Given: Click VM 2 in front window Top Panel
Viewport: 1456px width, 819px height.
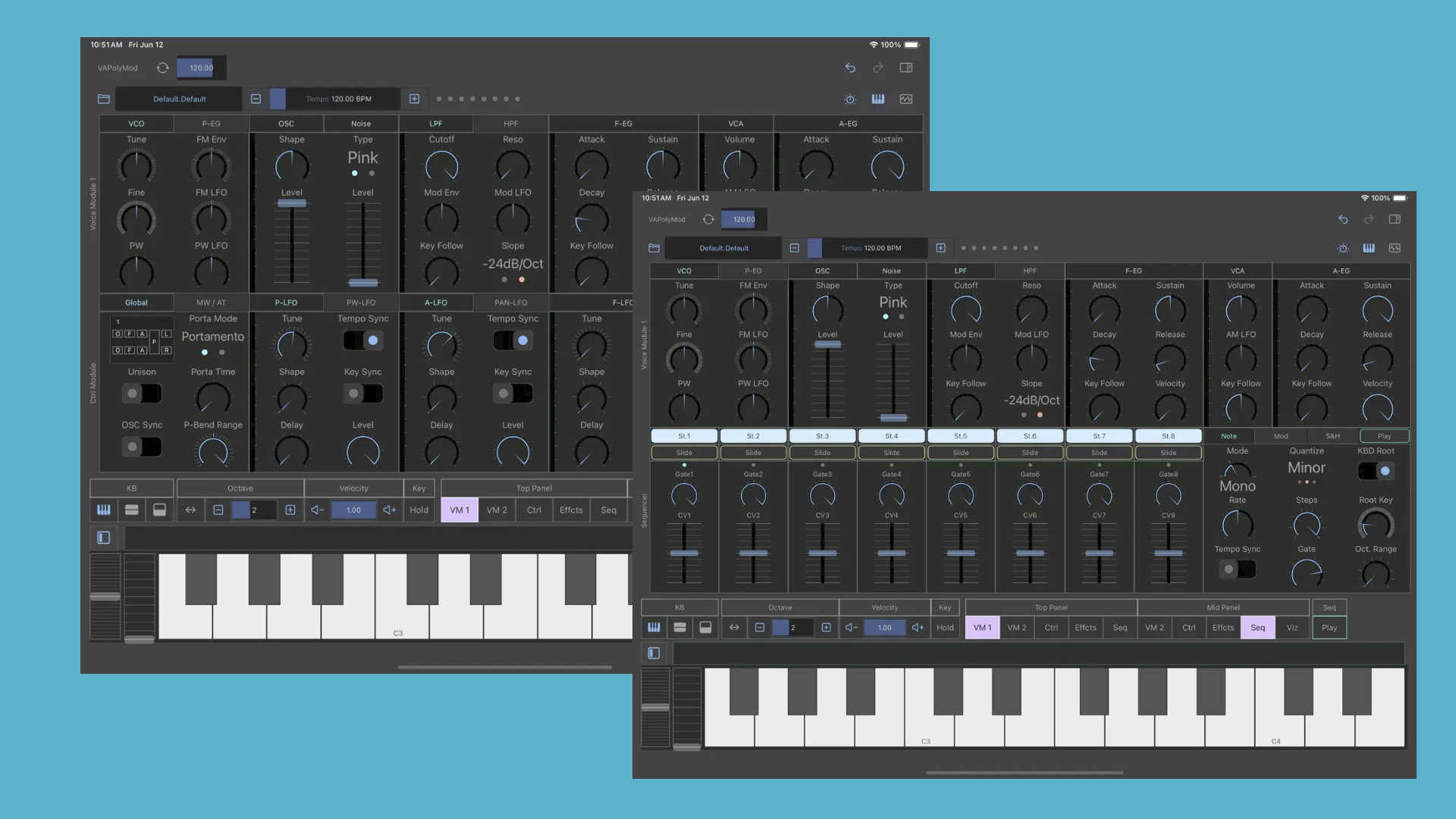Looking at the screenshot, I should click(x=1016, y=627).
